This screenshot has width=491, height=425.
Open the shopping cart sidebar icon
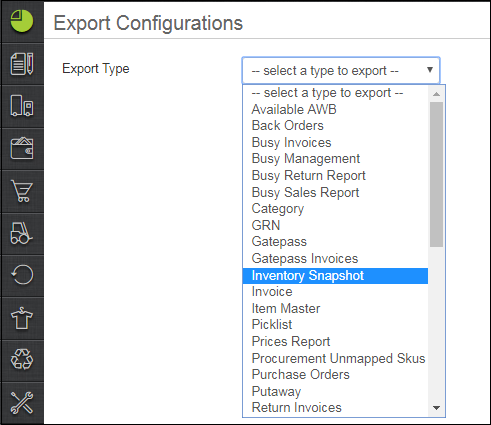coord(22,191)
